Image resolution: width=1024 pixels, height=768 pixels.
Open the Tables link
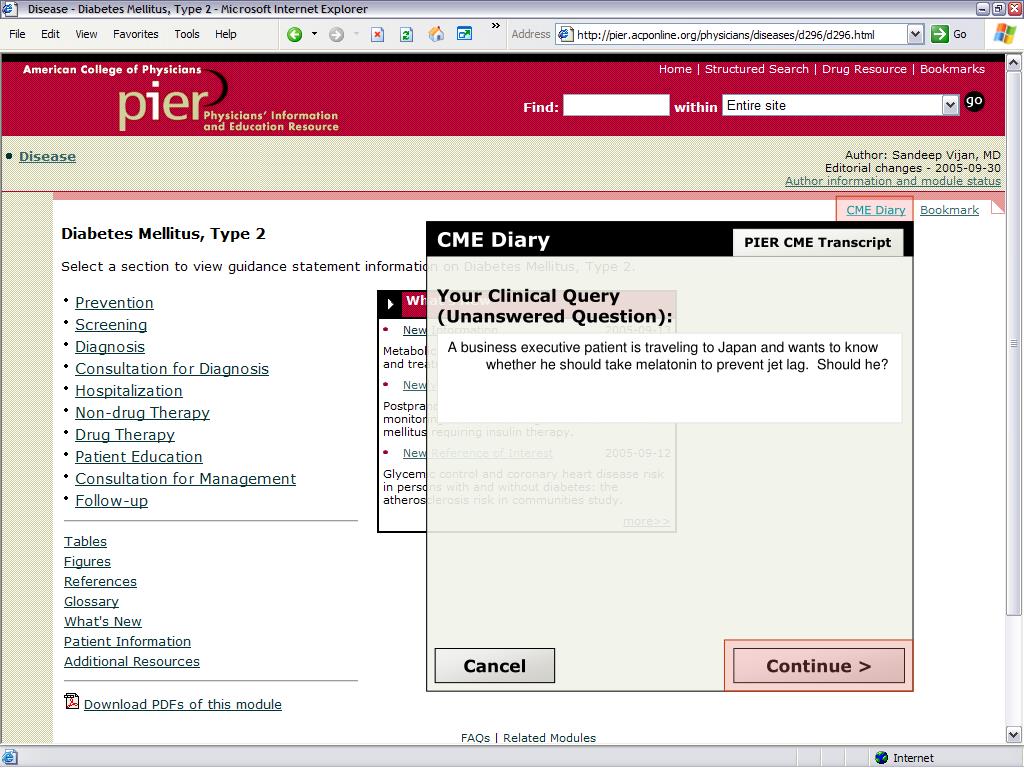86,541
